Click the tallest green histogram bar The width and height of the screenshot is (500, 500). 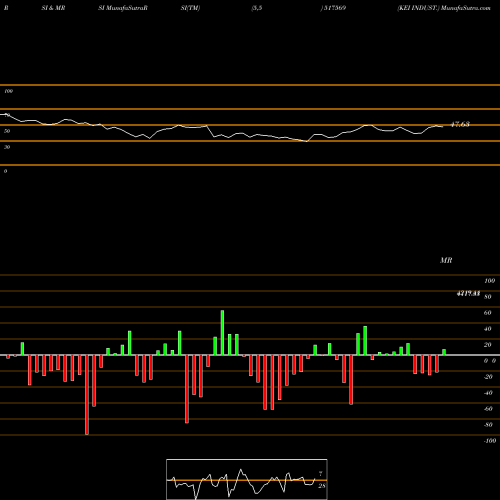pos(222,332)
